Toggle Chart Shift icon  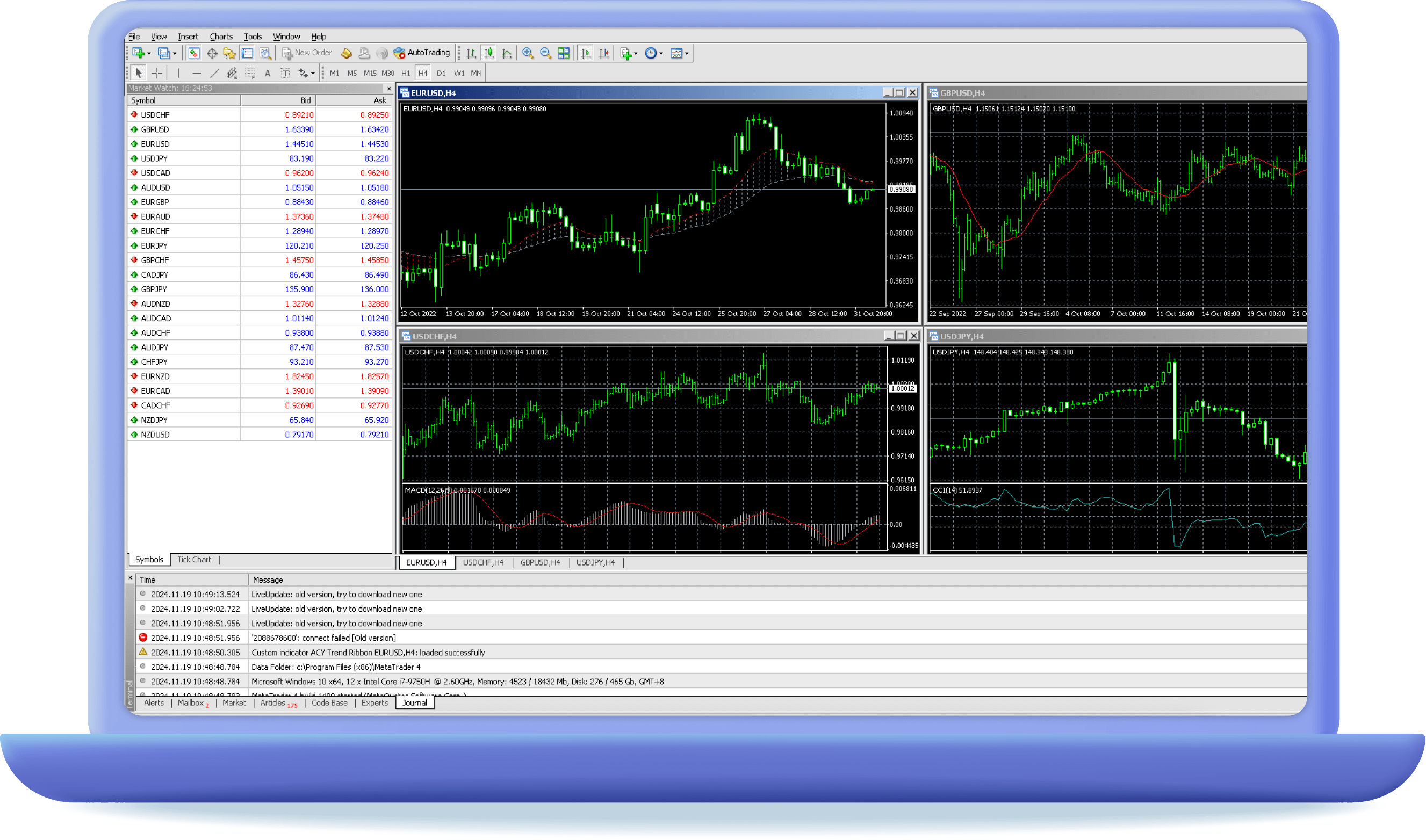pos(604,53)
